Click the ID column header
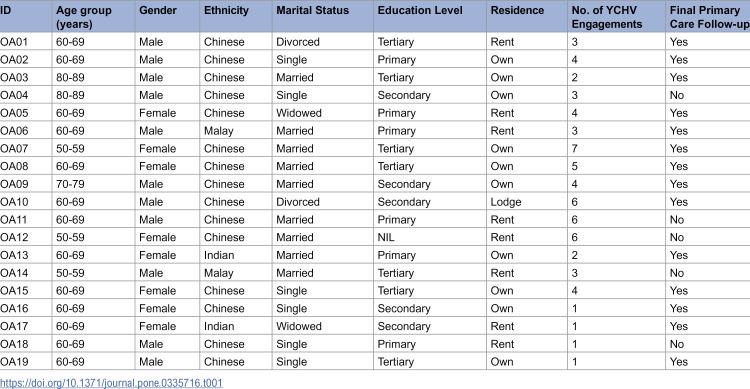Screen dimensions: 750x389 pos(25,17)
